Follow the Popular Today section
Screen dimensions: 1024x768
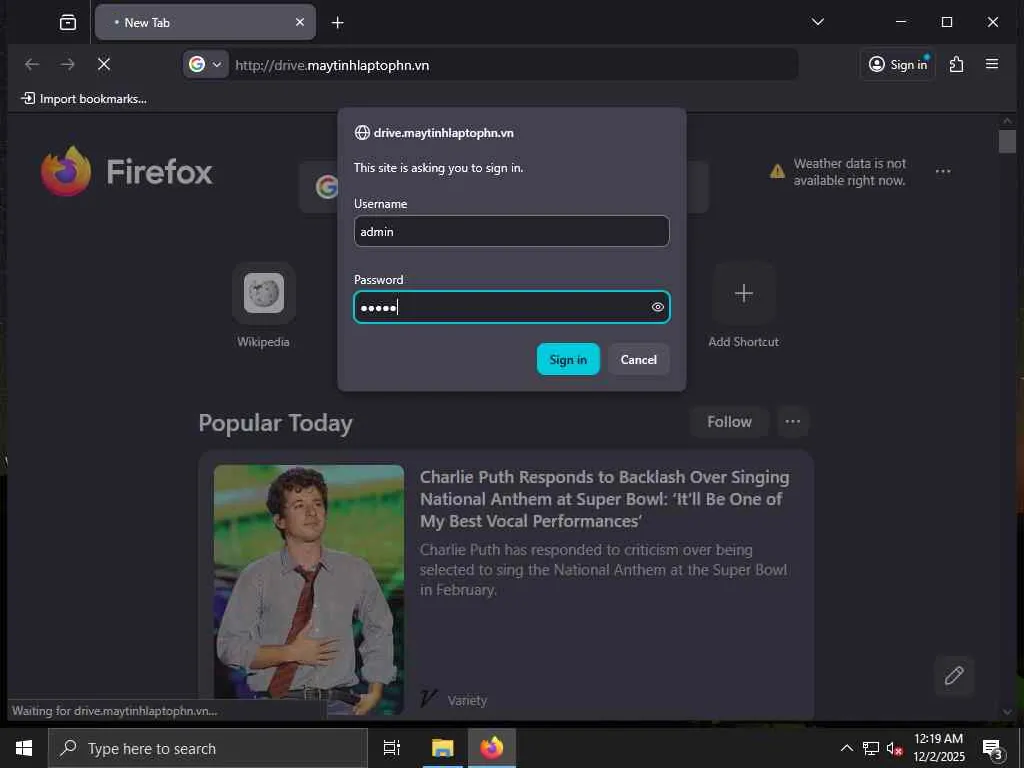(729, 422)
